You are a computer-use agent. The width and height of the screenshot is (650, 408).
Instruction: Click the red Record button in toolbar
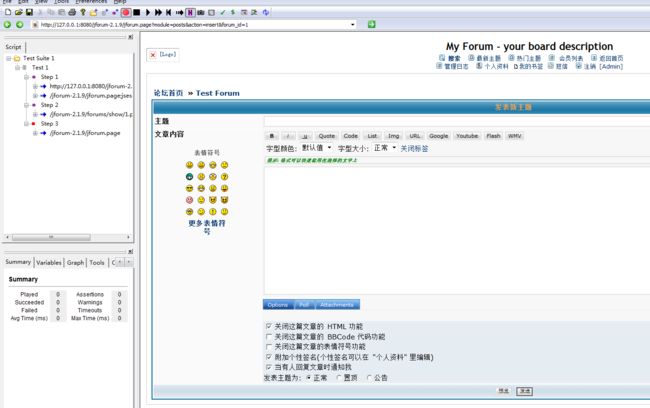pyautogui.click(x=126, y=12)
